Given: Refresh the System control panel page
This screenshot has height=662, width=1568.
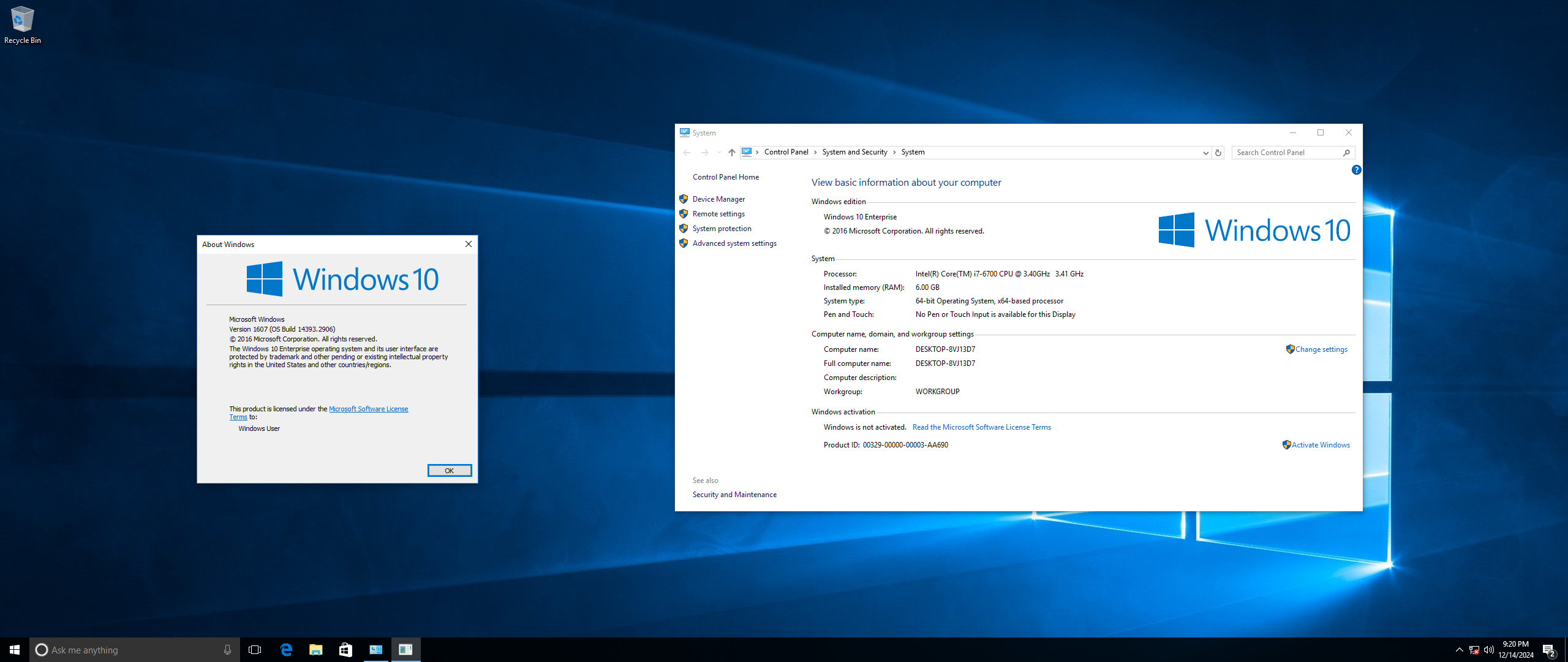Looking at the screenshot, I should tap(1218, 153).
